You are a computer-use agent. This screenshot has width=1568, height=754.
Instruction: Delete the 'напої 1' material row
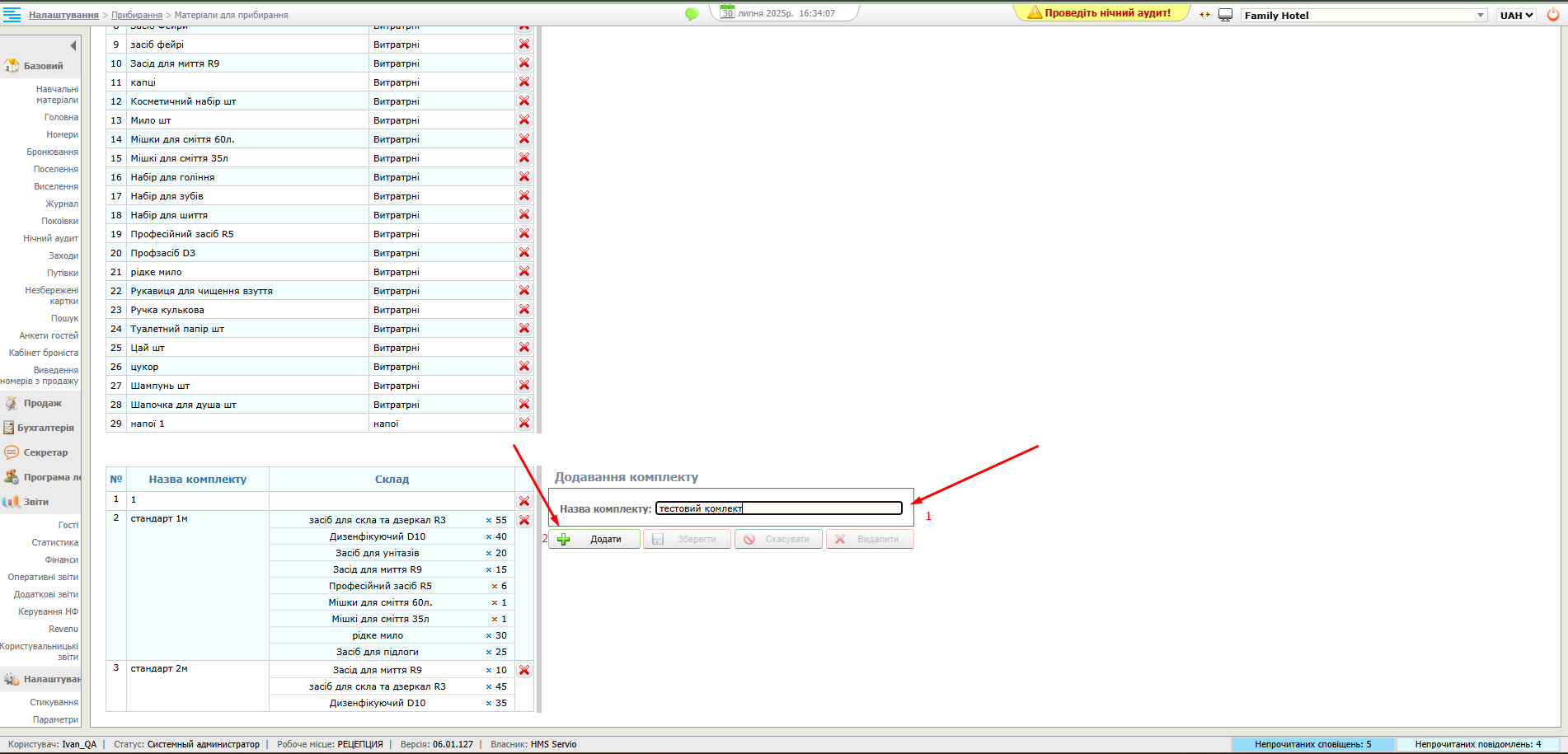(x=524, y=424)
